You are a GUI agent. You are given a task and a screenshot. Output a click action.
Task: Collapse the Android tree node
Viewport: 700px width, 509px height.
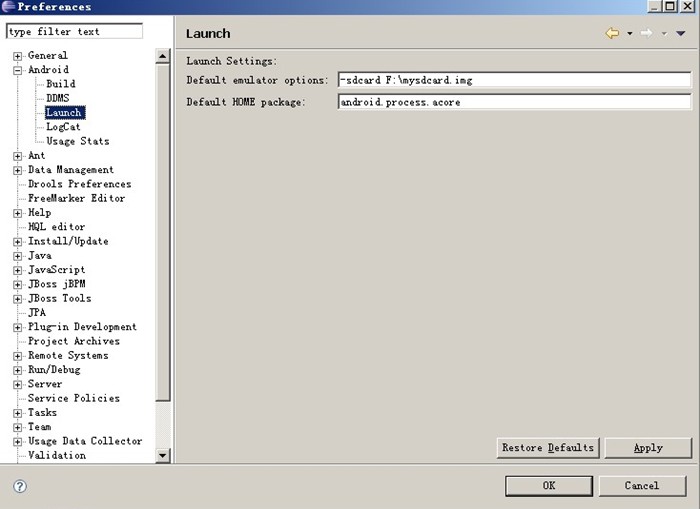point(17,71)
